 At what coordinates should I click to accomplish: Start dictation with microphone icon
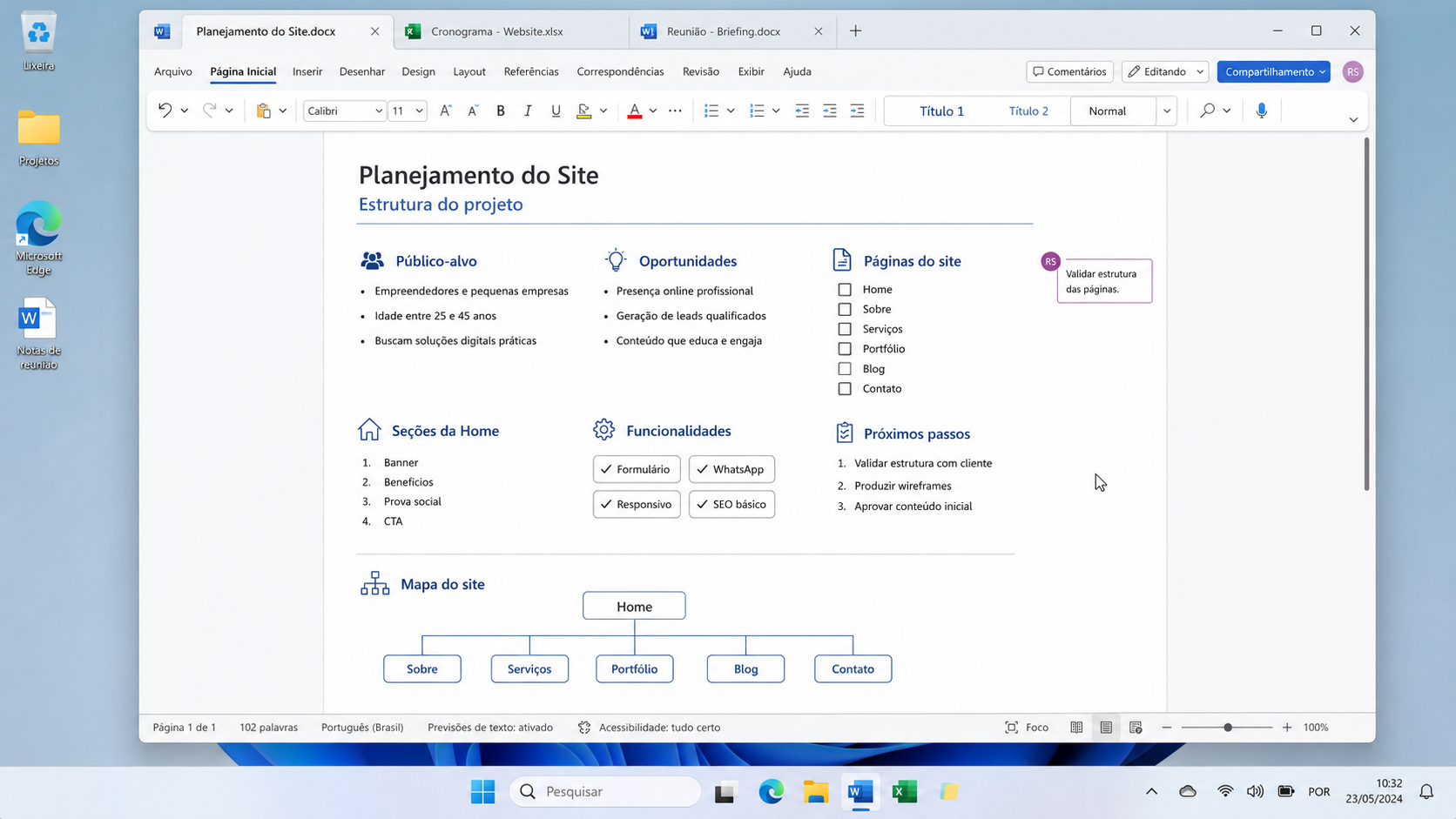(1262, 111)
